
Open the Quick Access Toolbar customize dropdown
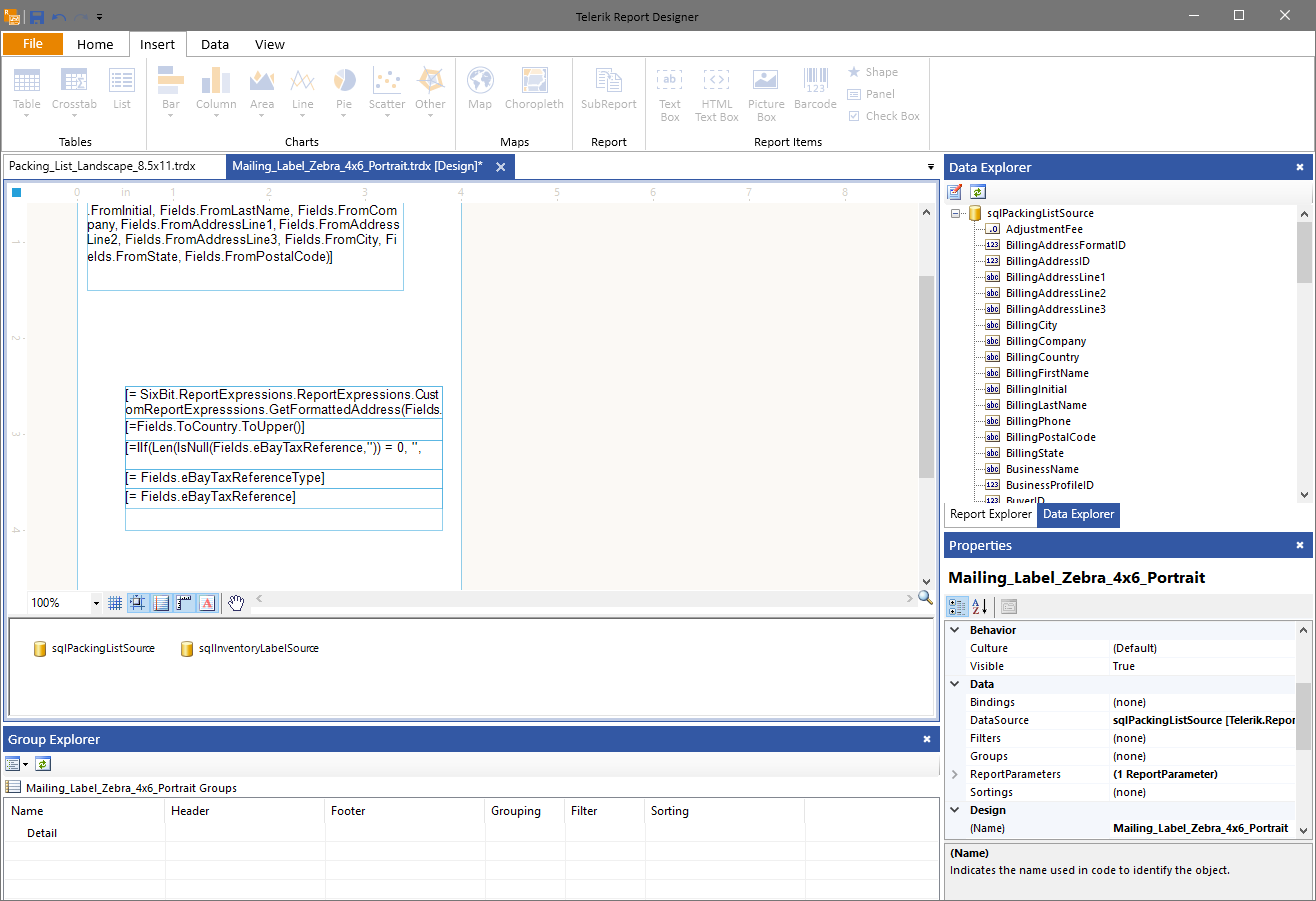[100, 17]
